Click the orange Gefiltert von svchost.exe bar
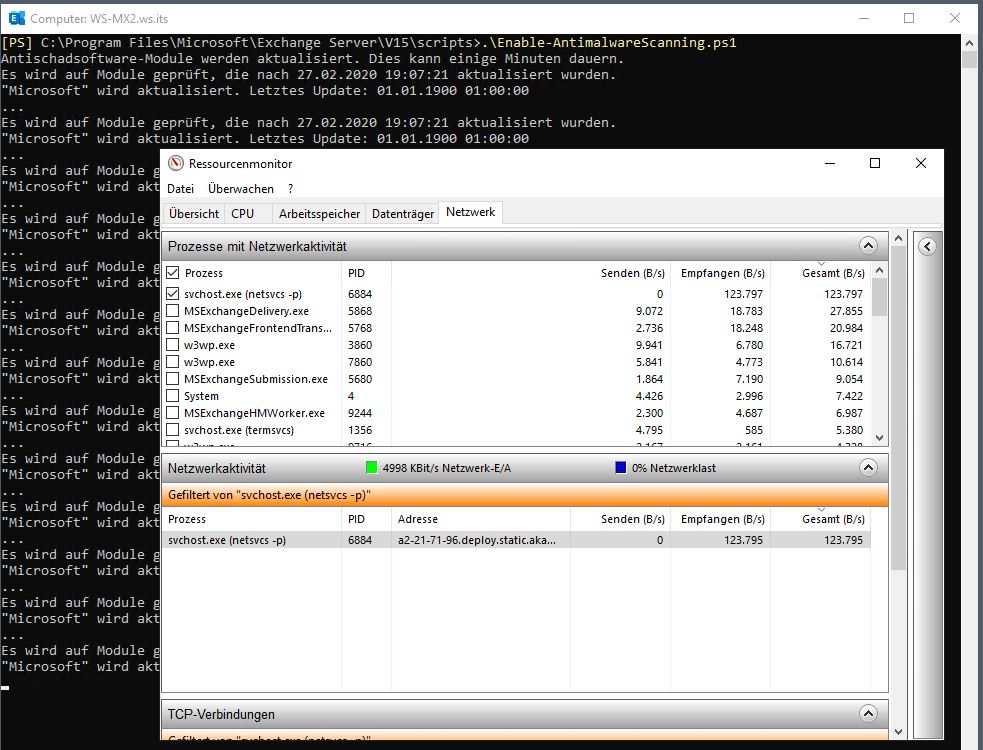 [x=525, y=495]
